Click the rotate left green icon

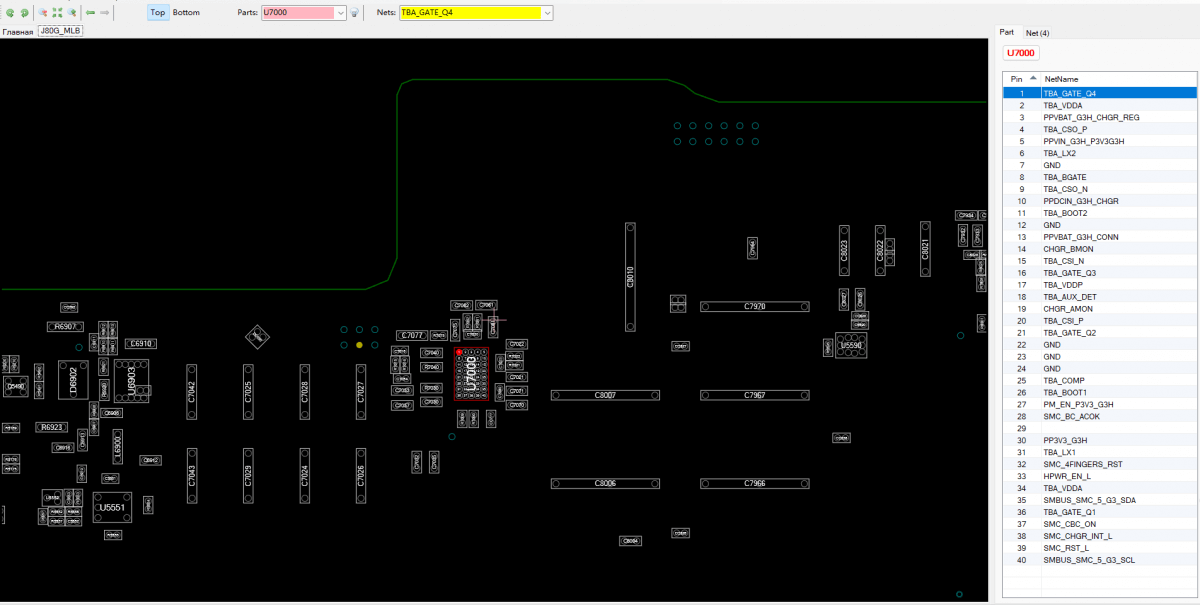[9, 13]
